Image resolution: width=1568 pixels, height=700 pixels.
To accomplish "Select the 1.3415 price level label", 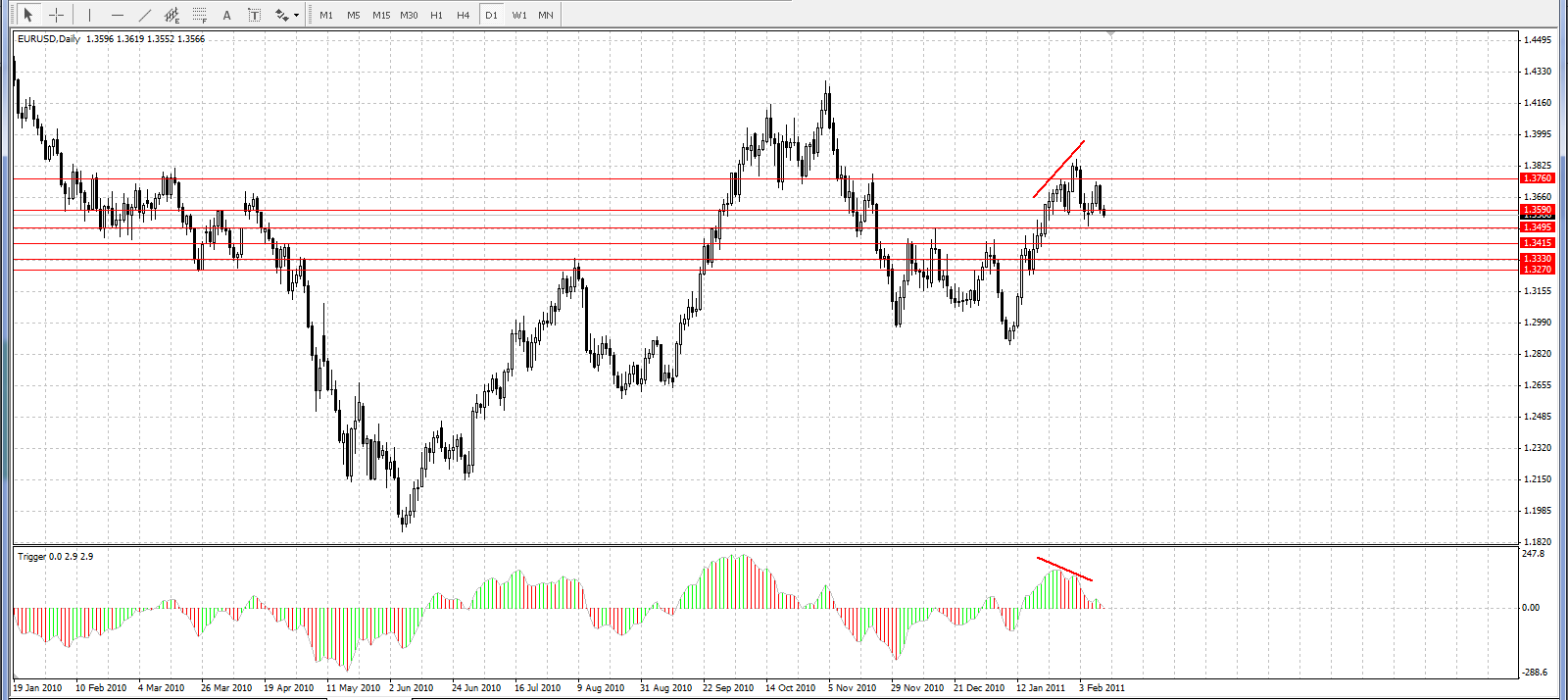I will (1537, 243).
